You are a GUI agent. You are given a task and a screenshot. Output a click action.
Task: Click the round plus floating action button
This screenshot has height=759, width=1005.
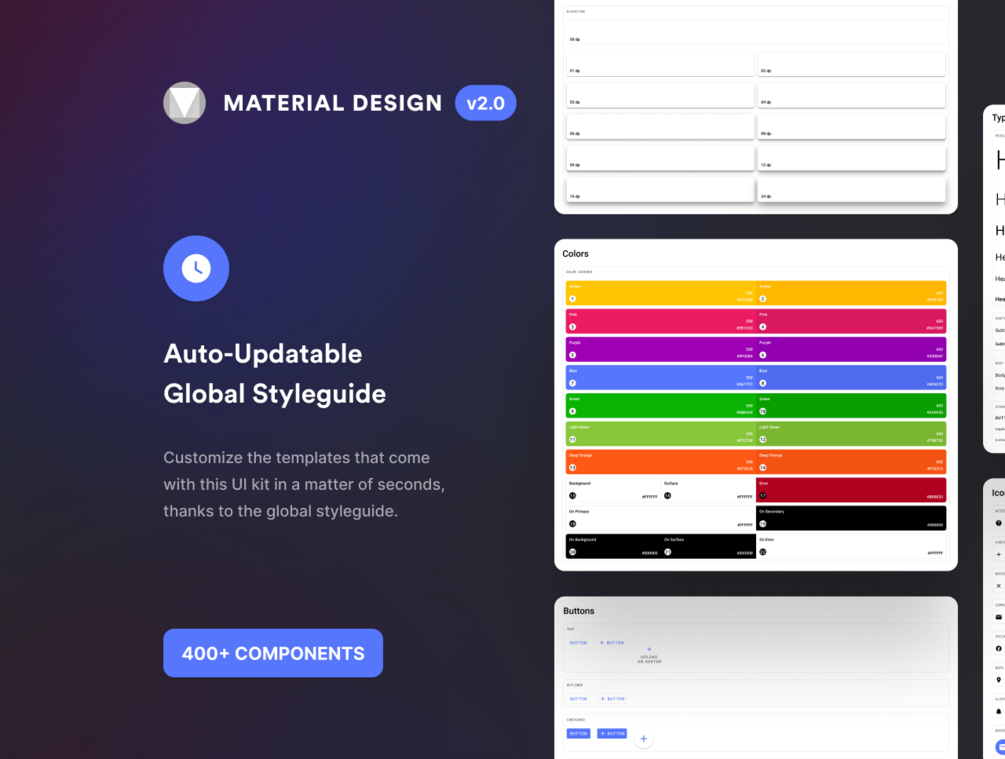644,739
